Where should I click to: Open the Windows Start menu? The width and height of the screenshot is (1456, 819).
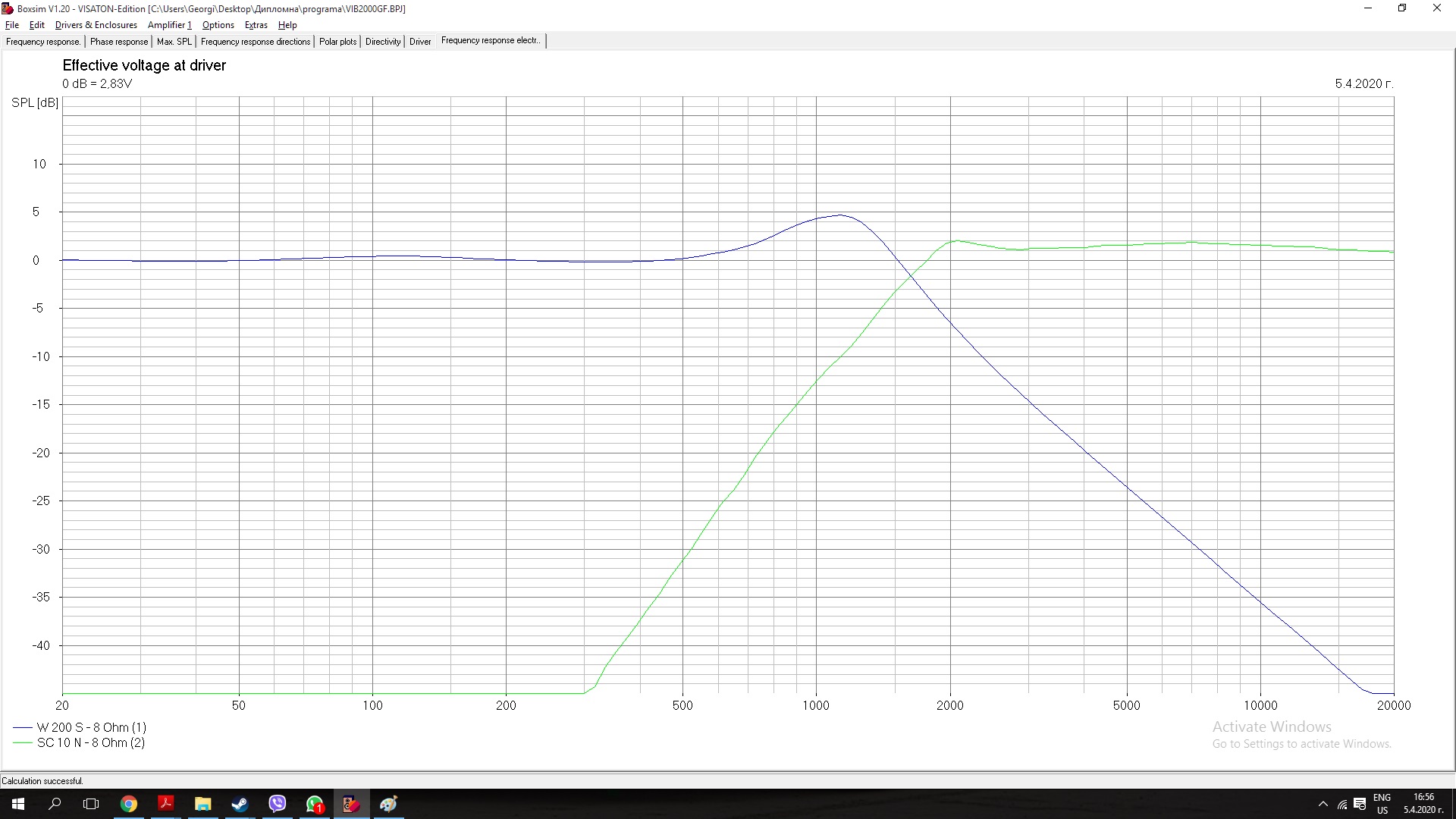tap(18, 804)
